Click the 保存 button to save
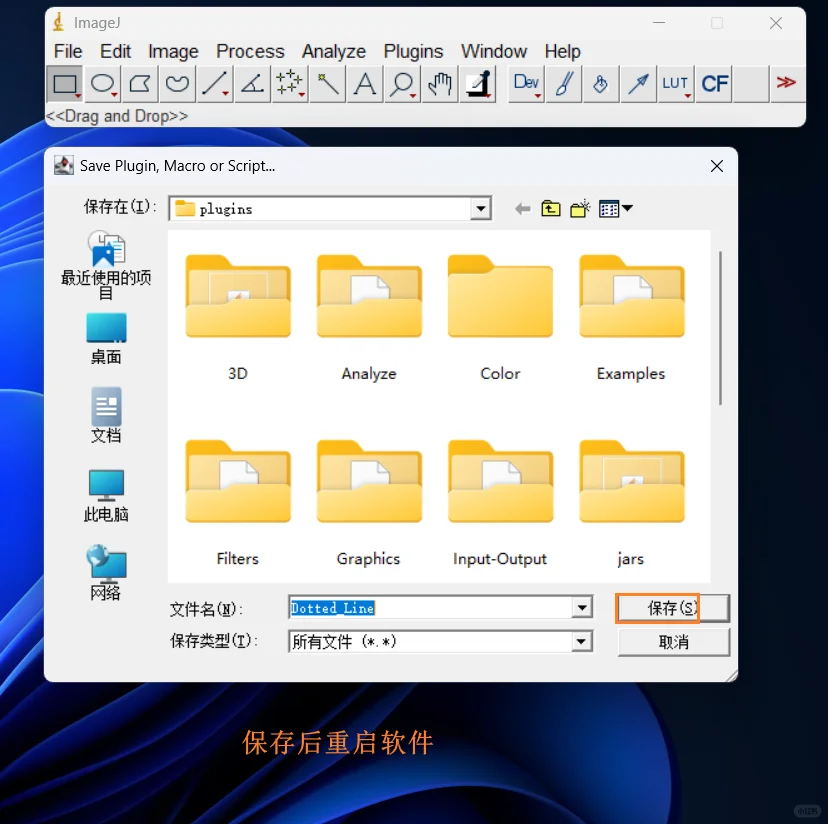Image resolution: width=828 pixels, height=824 pixels. tap(671, 607)
